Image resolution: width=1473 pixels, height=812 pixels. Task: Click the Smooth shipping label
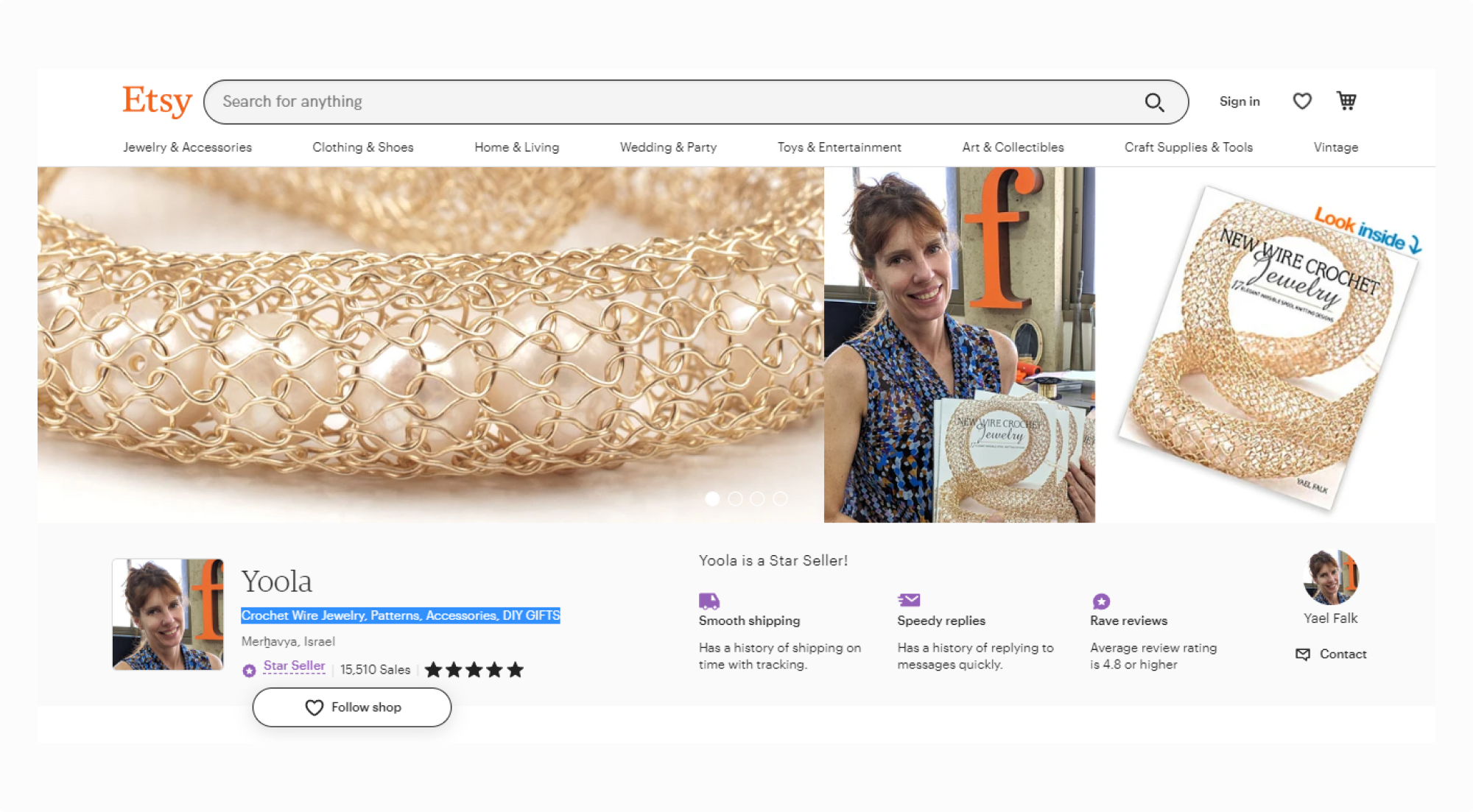(x=749, y=621)
